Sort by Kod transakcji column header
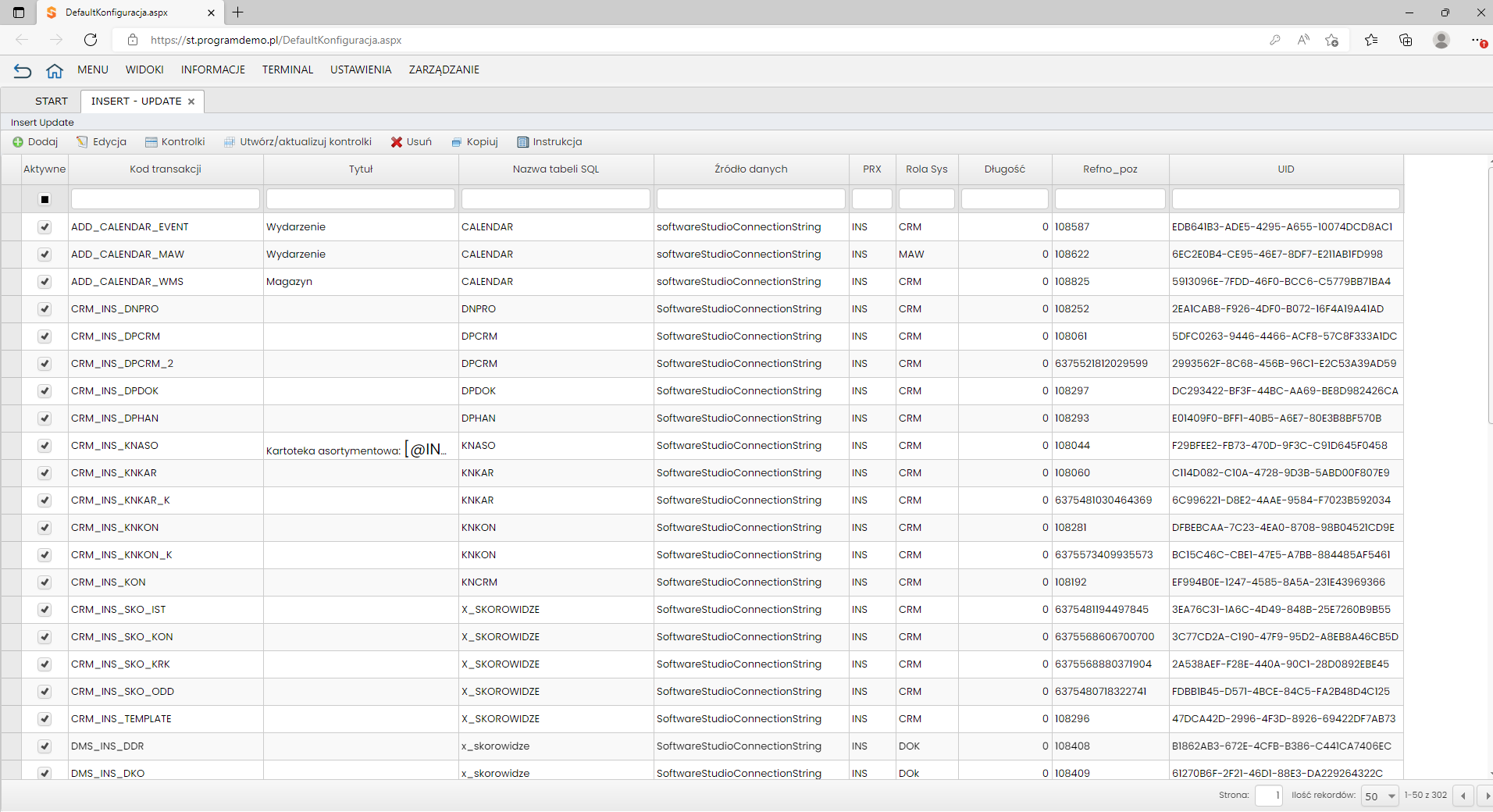This screenshot has height=812, width=1493. pyautogui.click(x=166, y=169)
